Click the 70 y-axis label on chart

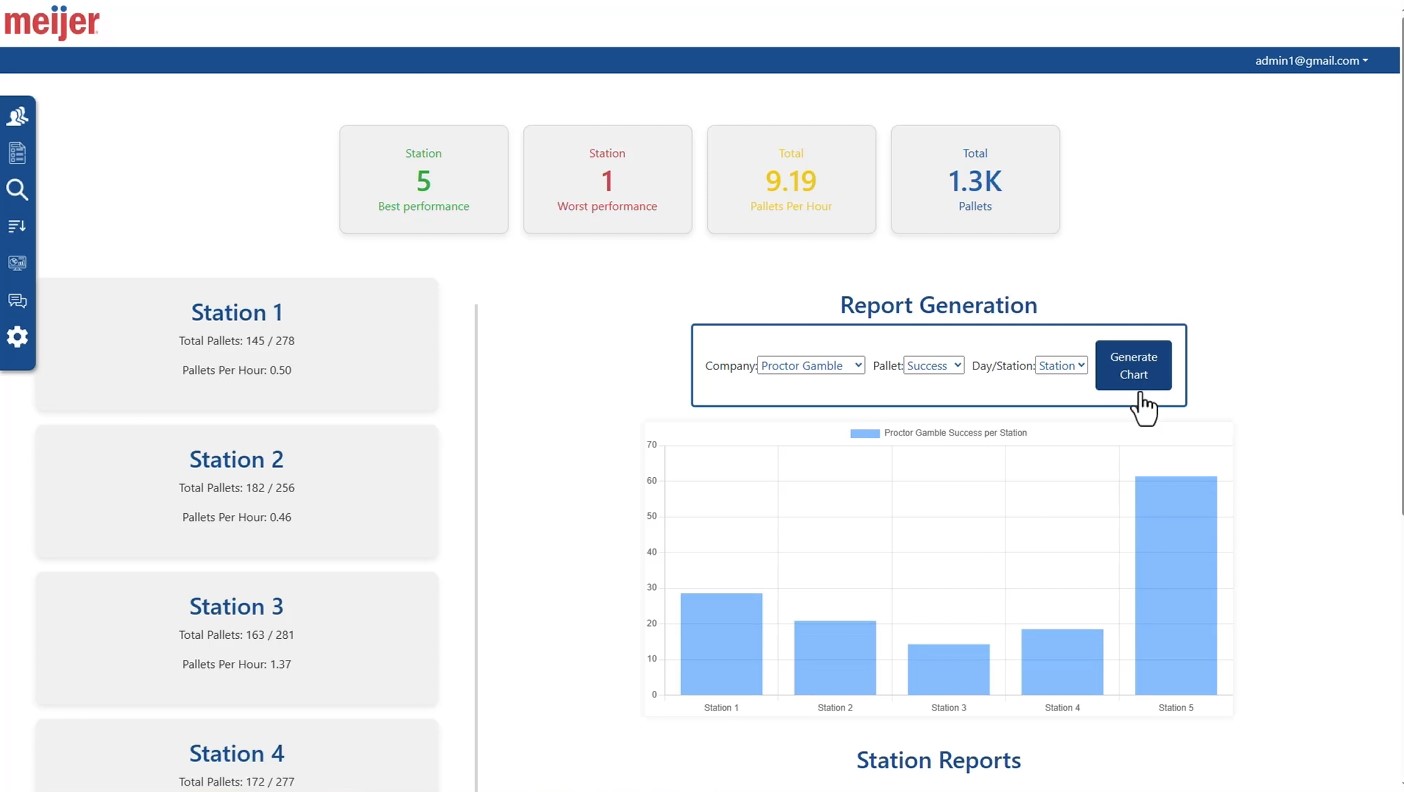(x=652, y=445)
